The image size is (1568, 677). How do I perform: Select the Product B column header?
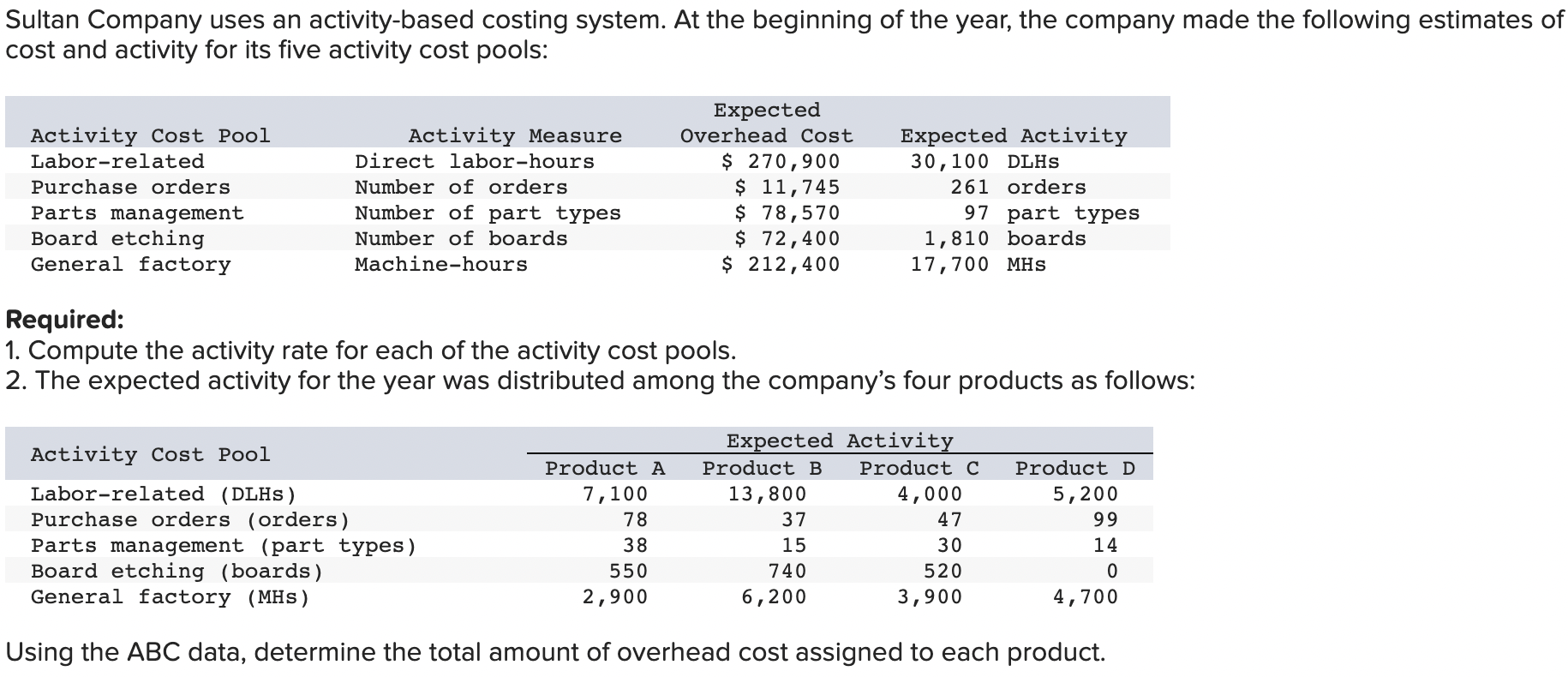point(762,468)
